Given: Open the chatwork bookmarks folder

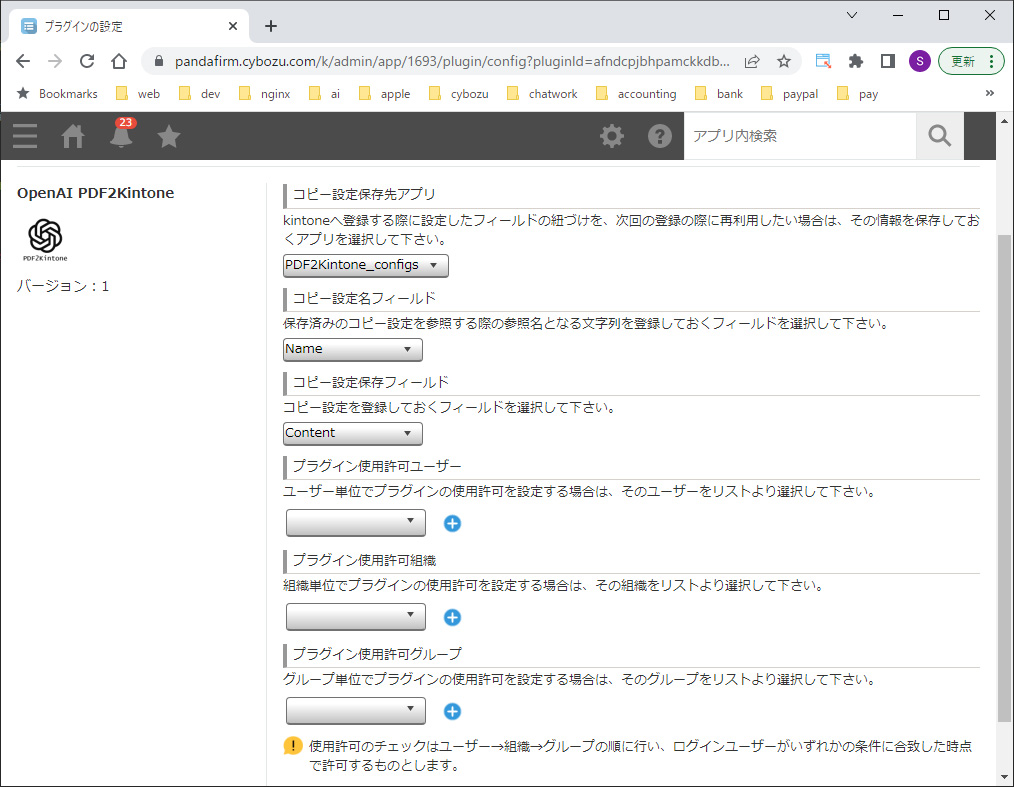Looking at the screenshot, I should [542, 94].
